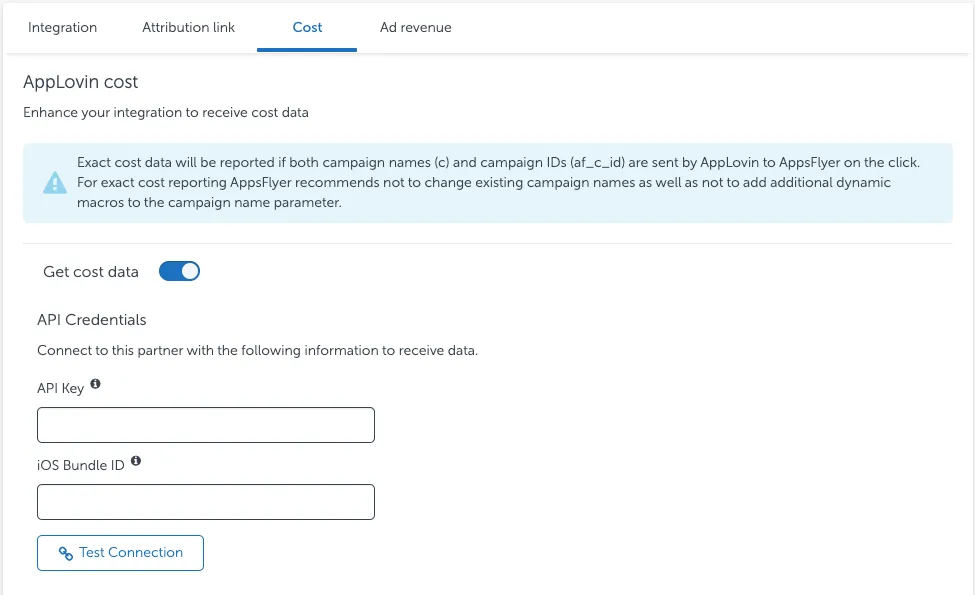The width and height of the screenshot is (975, 595).
Task: Go to the Ad revenue tab
Action: click(415, 27)
